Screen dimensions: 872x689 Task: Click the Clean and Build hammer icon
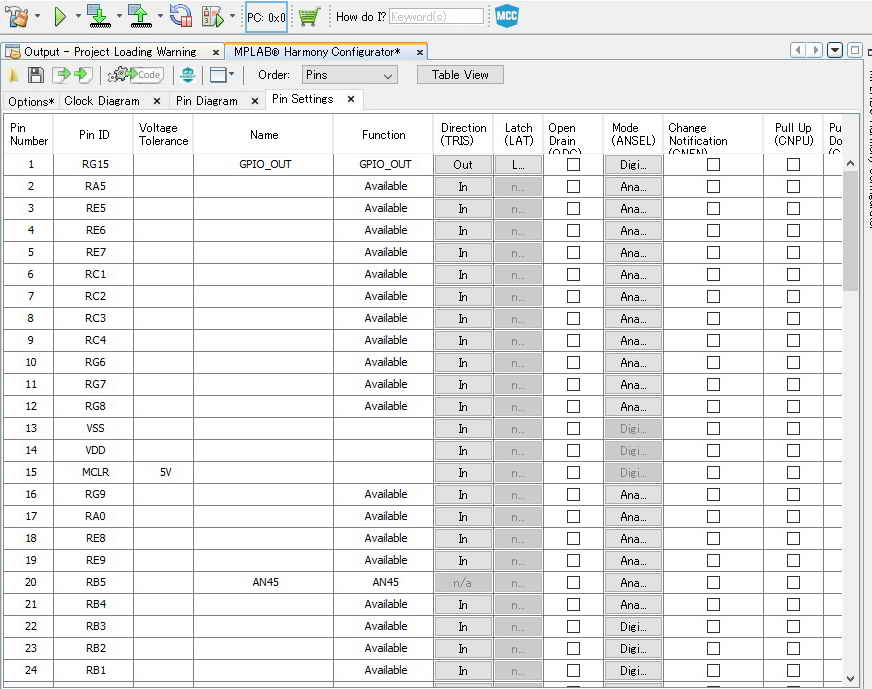(17, 17)
